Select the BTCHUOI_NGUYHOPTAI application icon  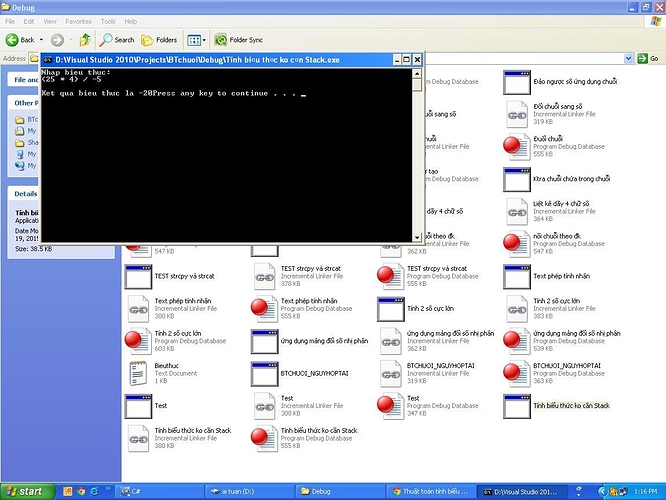click(x=264, y=374)
